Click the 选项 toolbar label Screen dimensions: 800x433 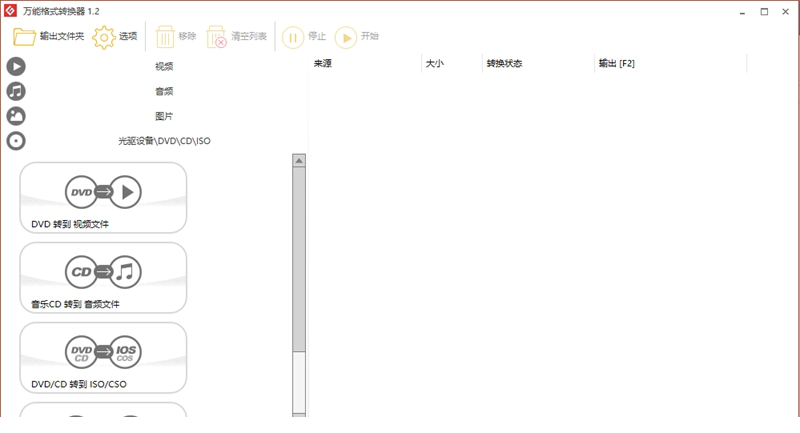click(128, 36)
